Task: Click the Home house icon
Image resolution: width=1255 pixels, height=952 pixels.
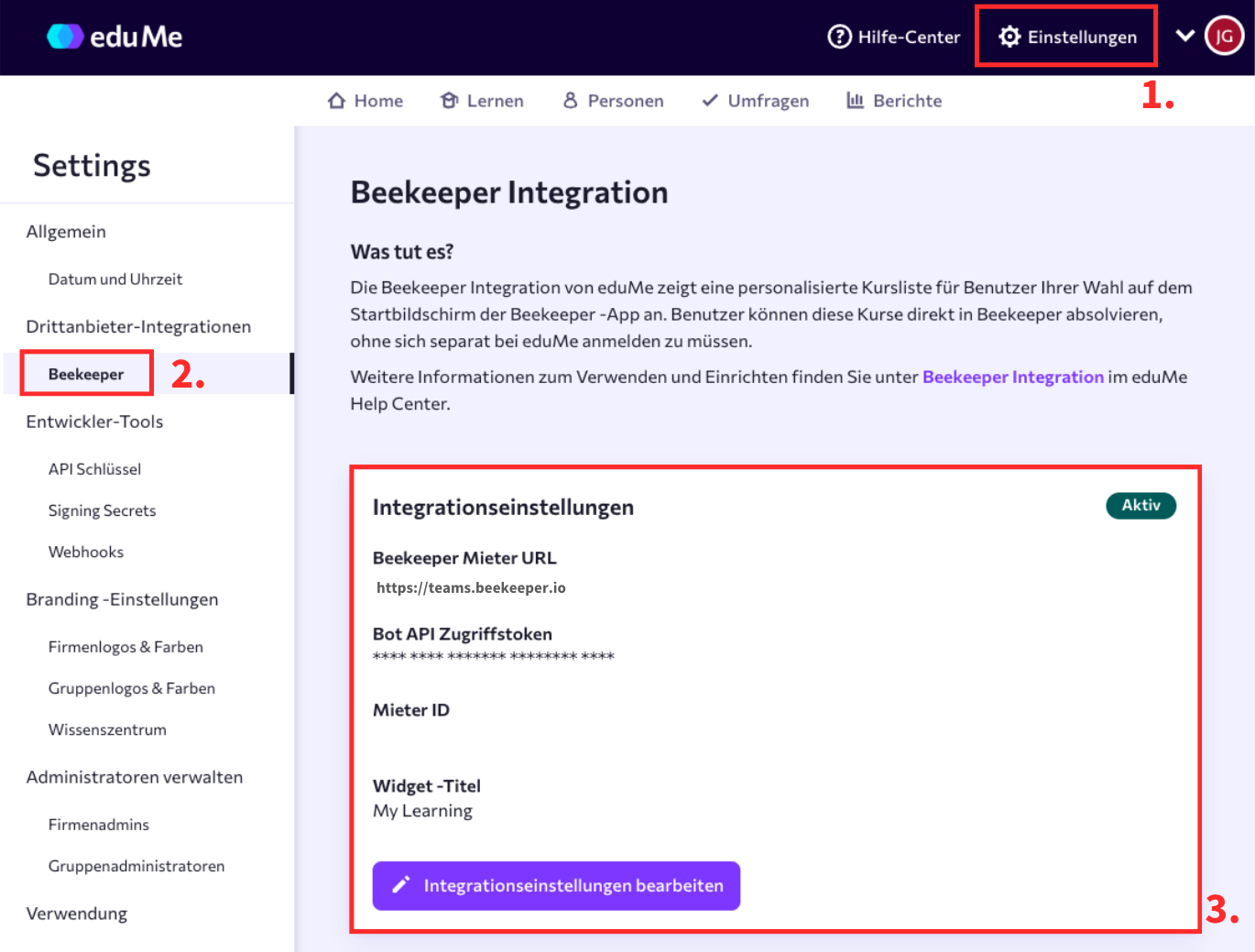Action: pos(337,101)
